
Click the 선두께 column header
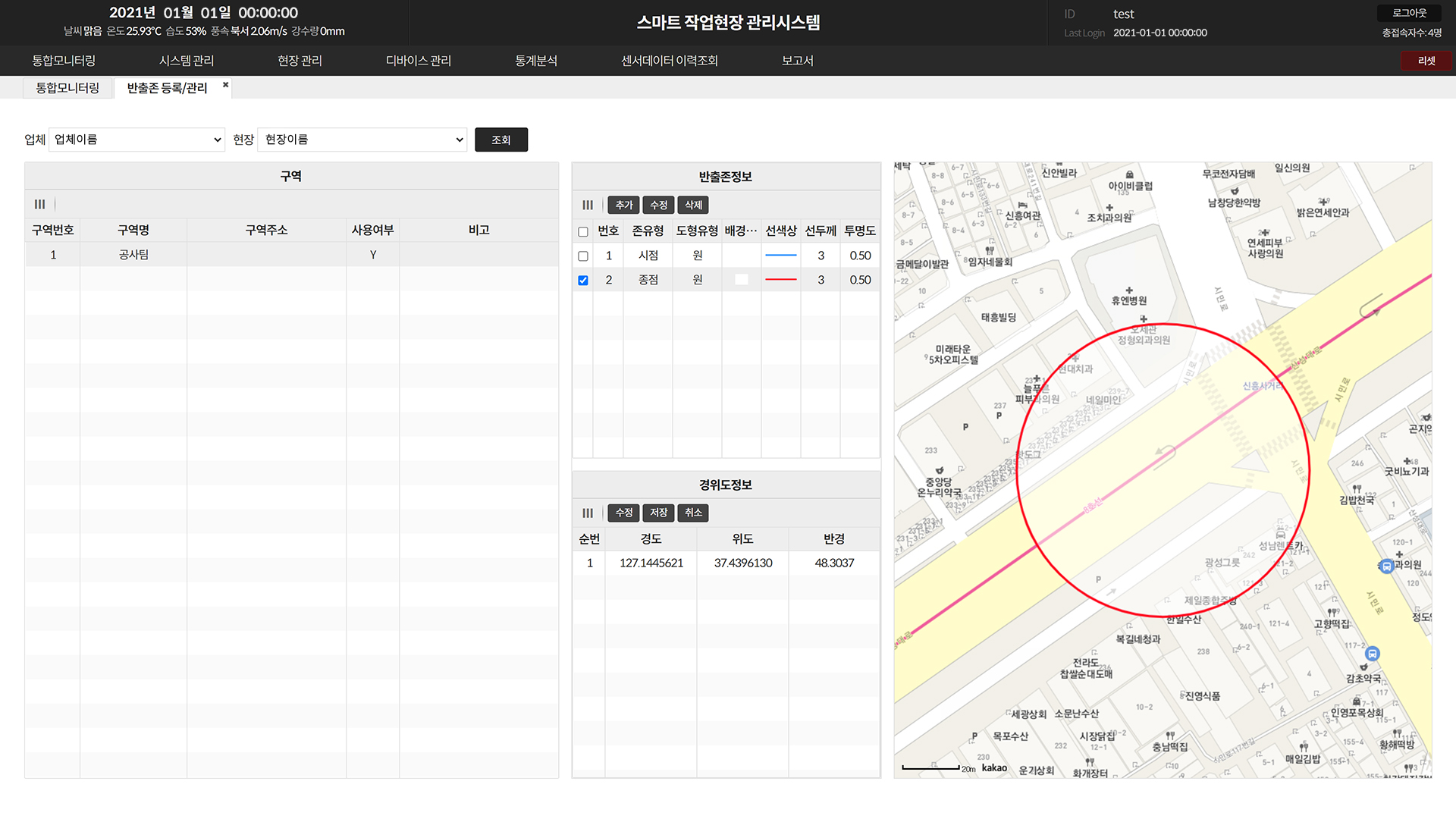821,231
